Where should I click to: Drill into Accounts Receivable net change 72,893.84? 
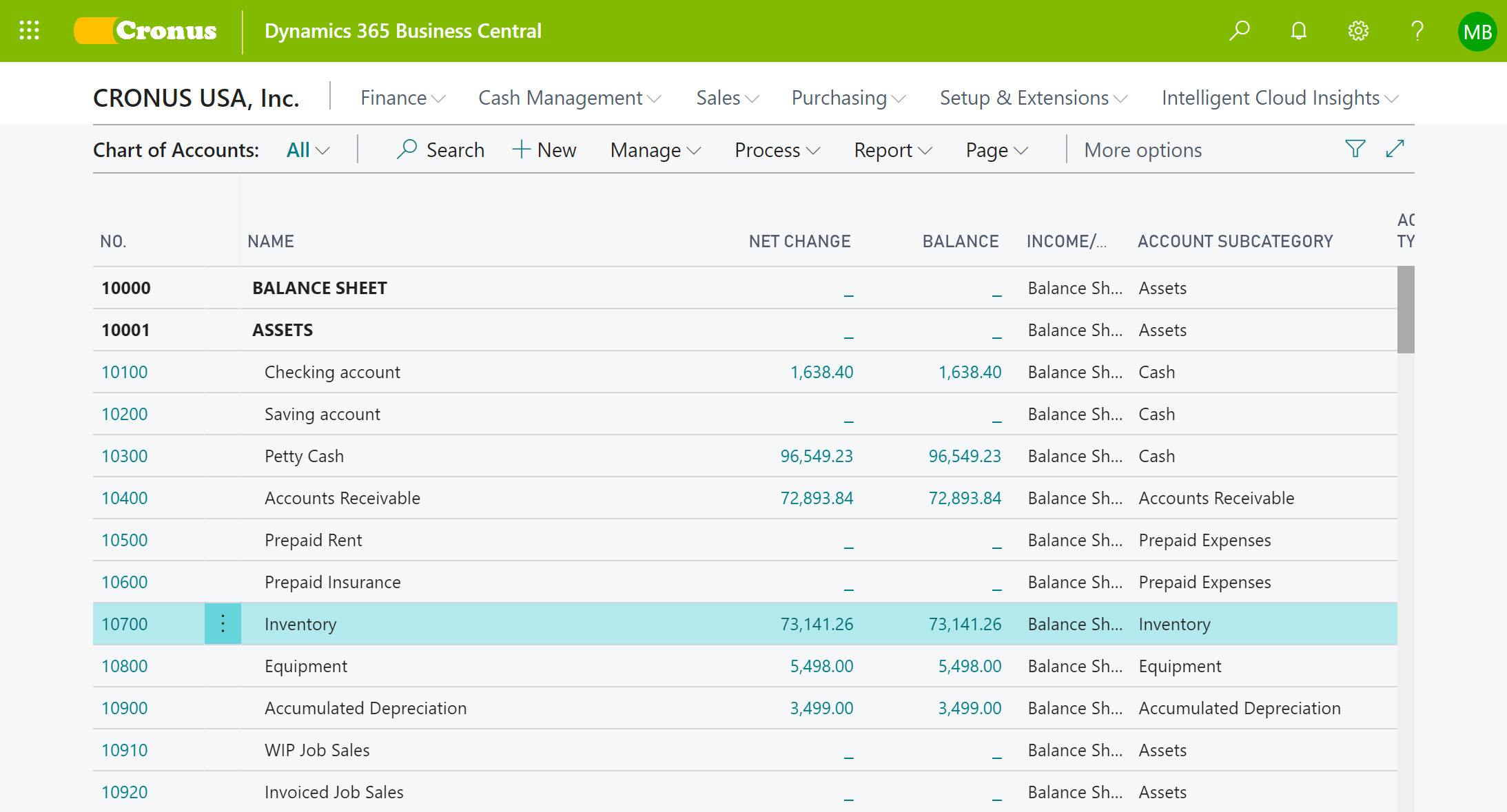click(817, 498)
